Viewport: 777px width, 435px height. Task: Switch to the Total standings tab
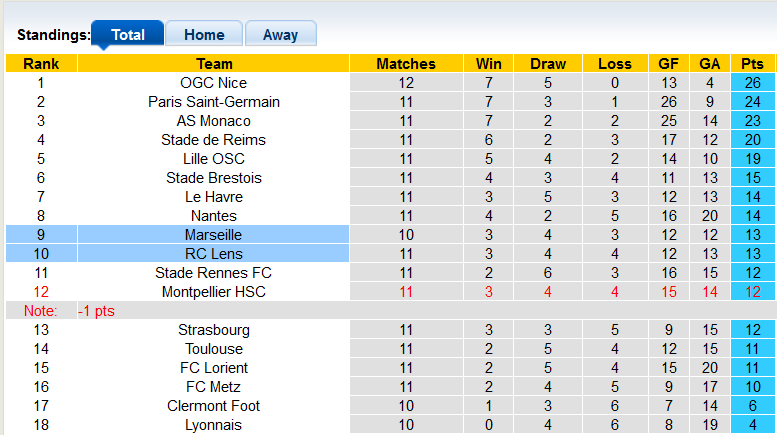(x=127, y=35)
